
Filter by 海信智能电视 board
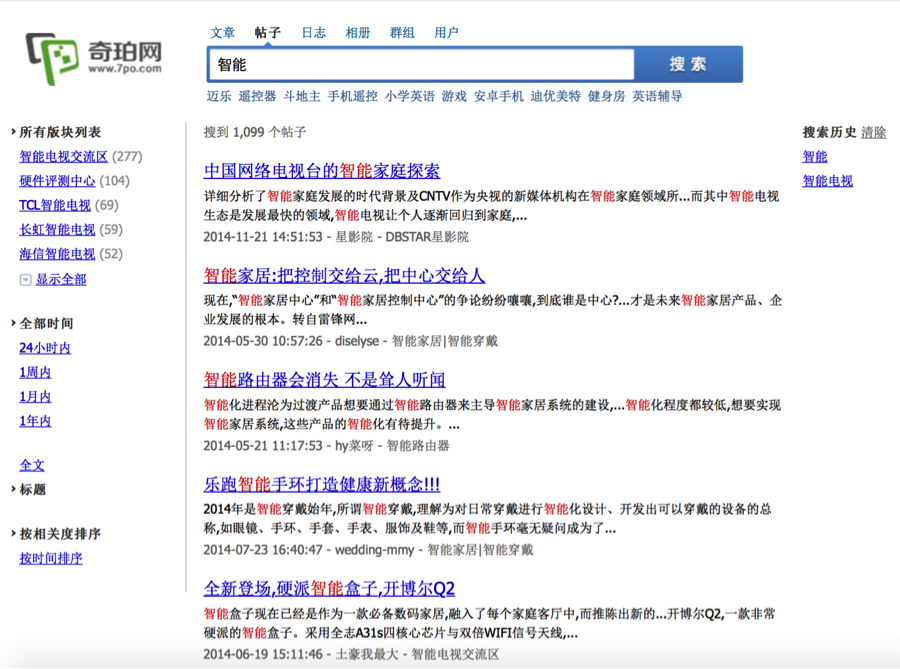[x=57, y=254]
